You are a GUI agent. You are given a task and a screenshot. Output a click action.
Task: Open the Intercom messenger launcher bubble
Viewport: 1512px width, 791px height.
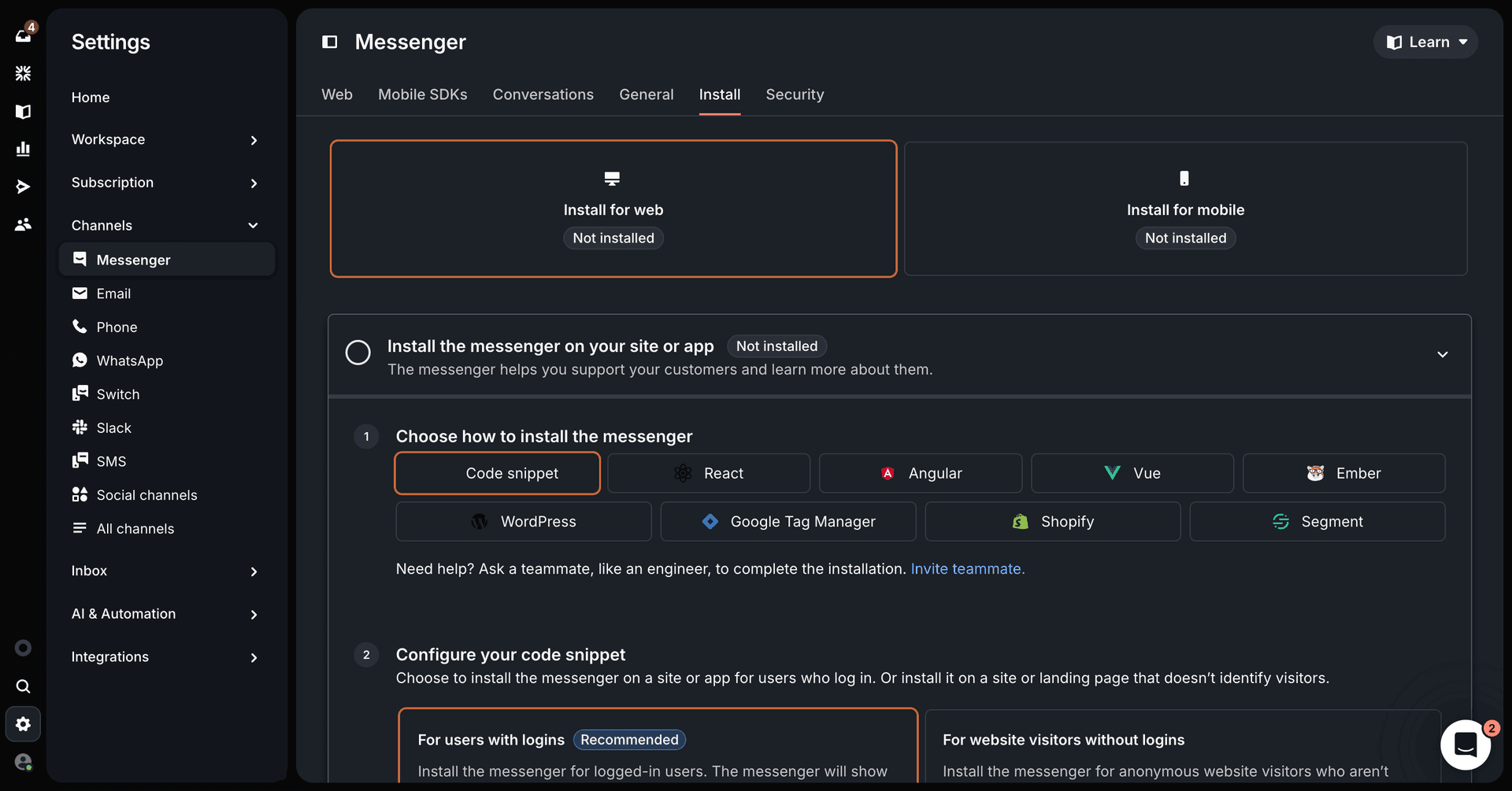[1466, 745]
